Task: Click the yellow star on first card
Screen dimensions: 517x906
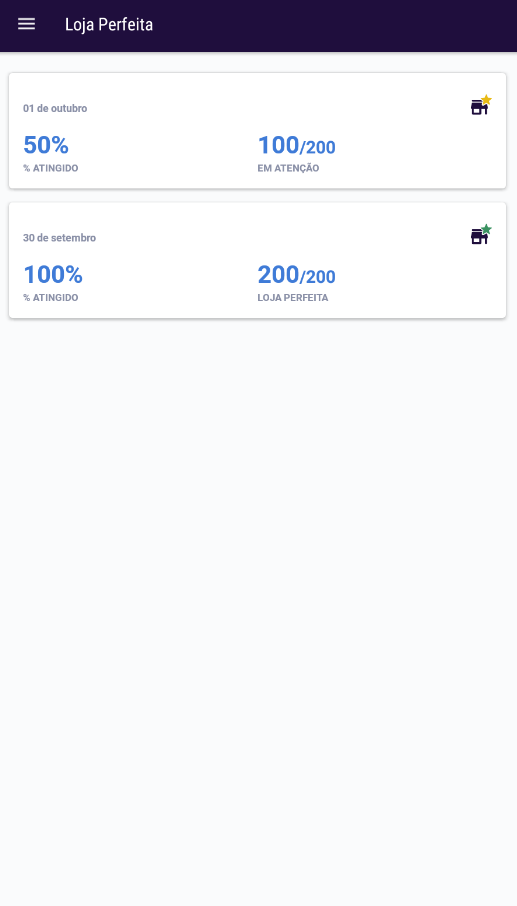Action: [x=486, y=99]
